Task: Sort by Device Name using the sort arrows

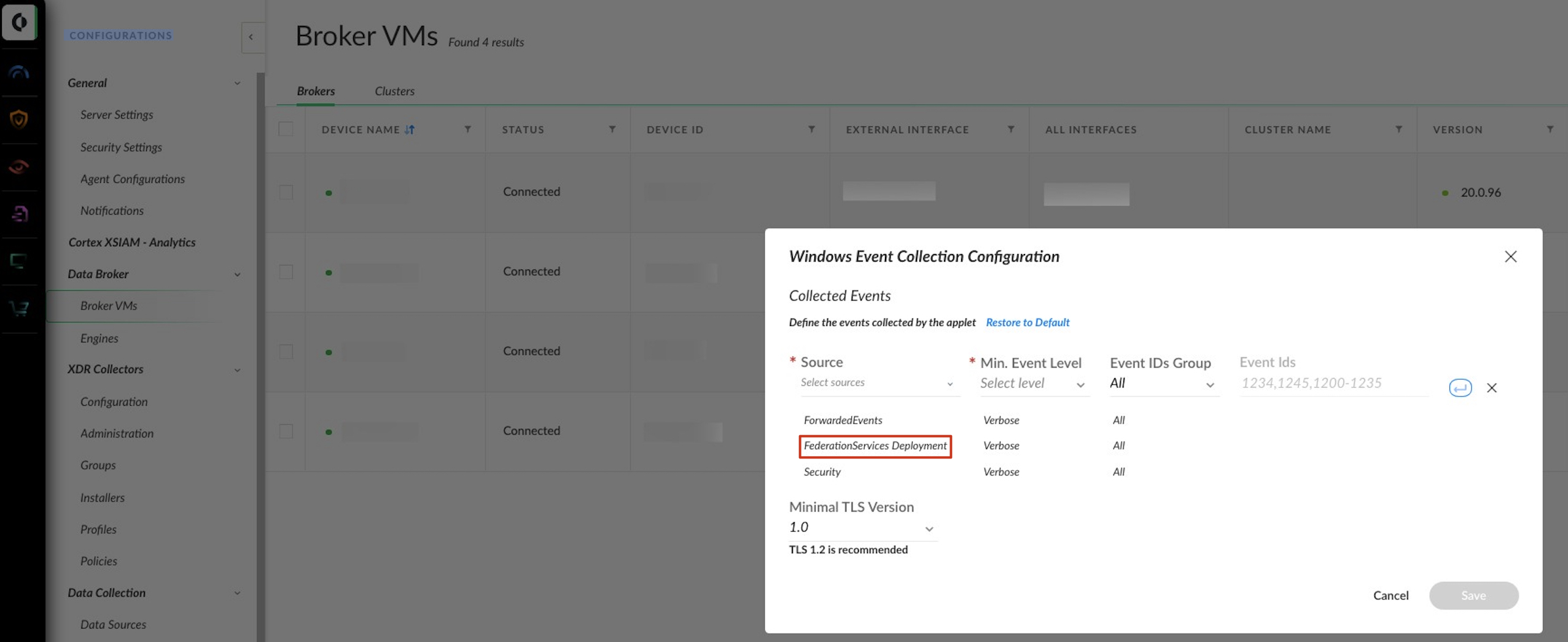Action: [x=410, y=130]
